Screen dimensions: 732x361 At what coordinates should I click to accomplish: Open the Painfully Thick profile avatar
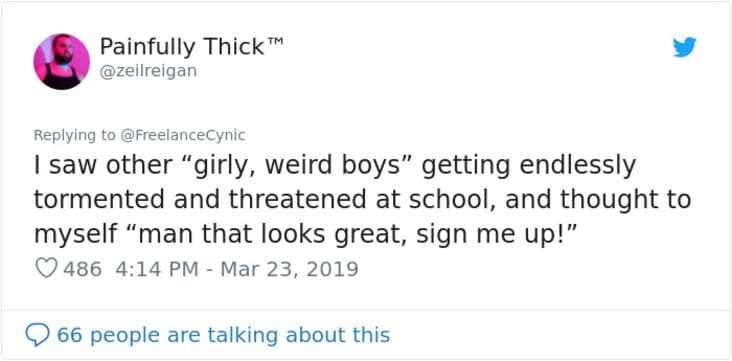click(62, 62)
